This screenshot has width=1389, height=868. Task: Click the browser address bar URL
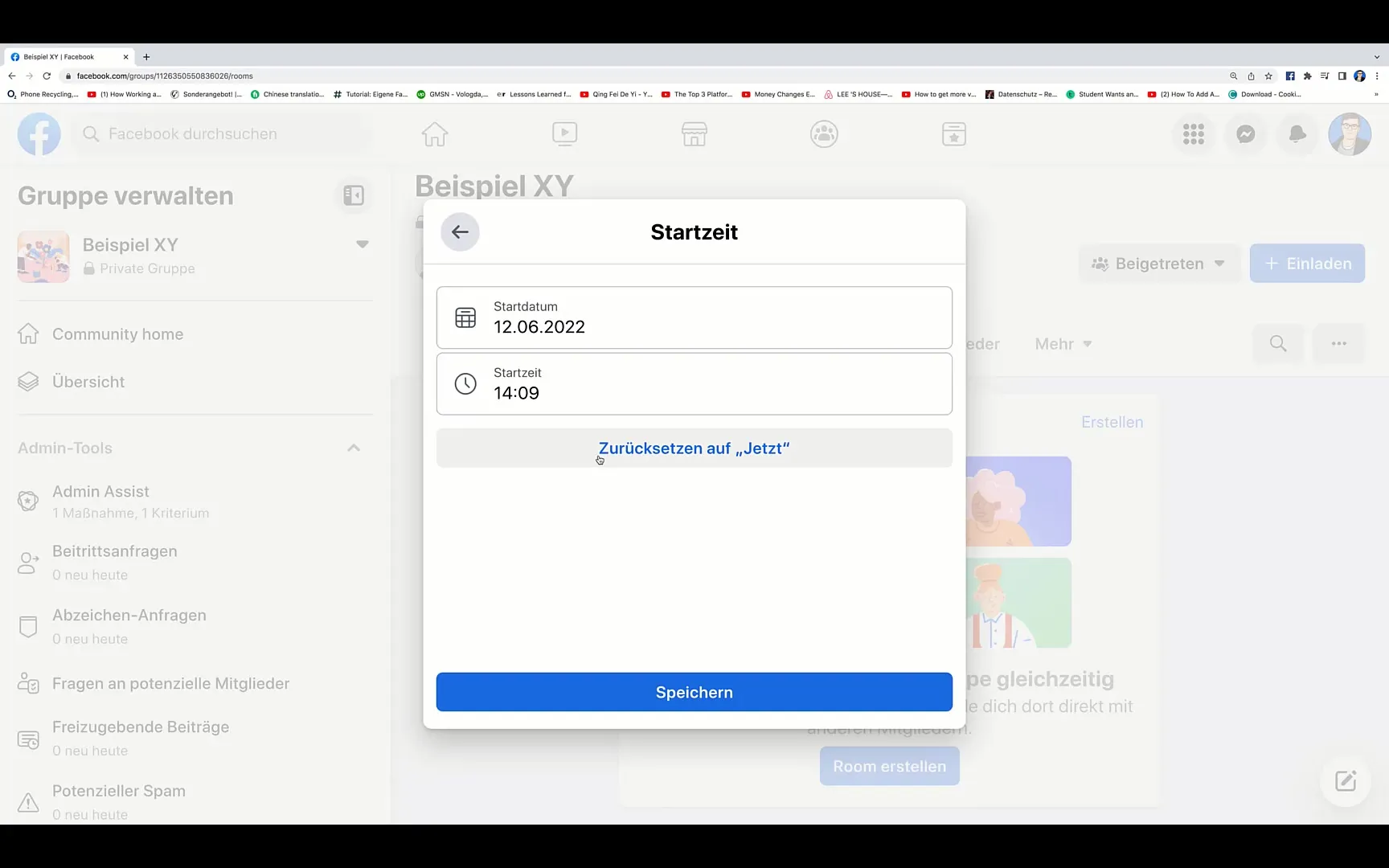(x=165, y=76)
